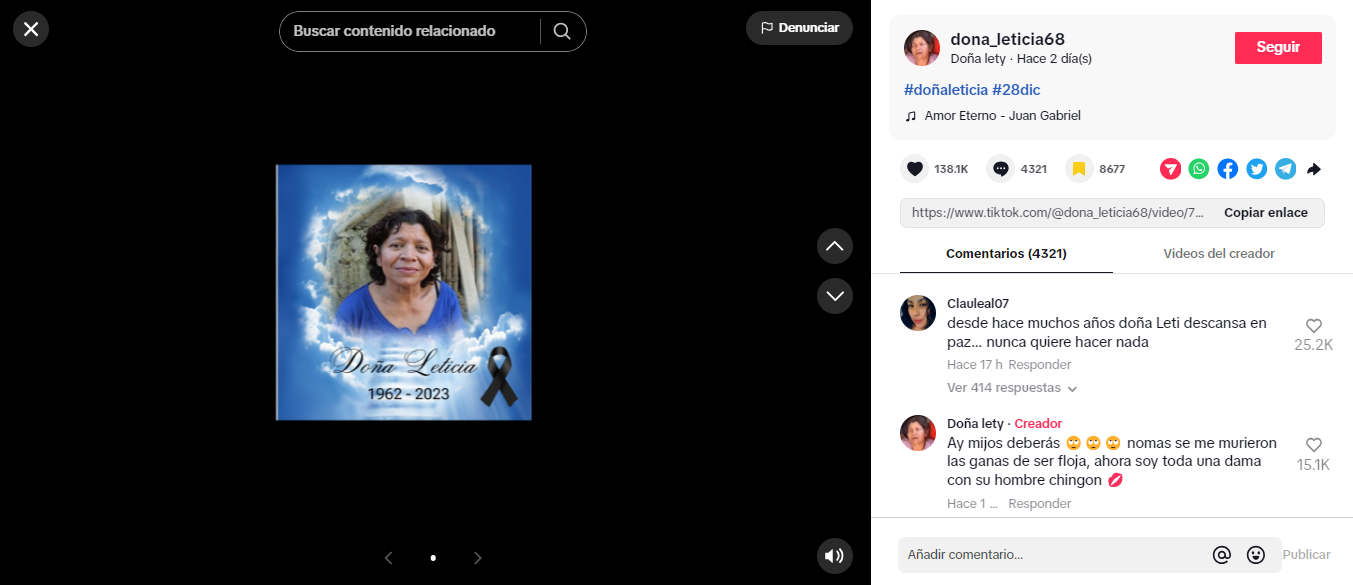
Task: Go to the next video with the down chevron
Action: coord(834,296)
